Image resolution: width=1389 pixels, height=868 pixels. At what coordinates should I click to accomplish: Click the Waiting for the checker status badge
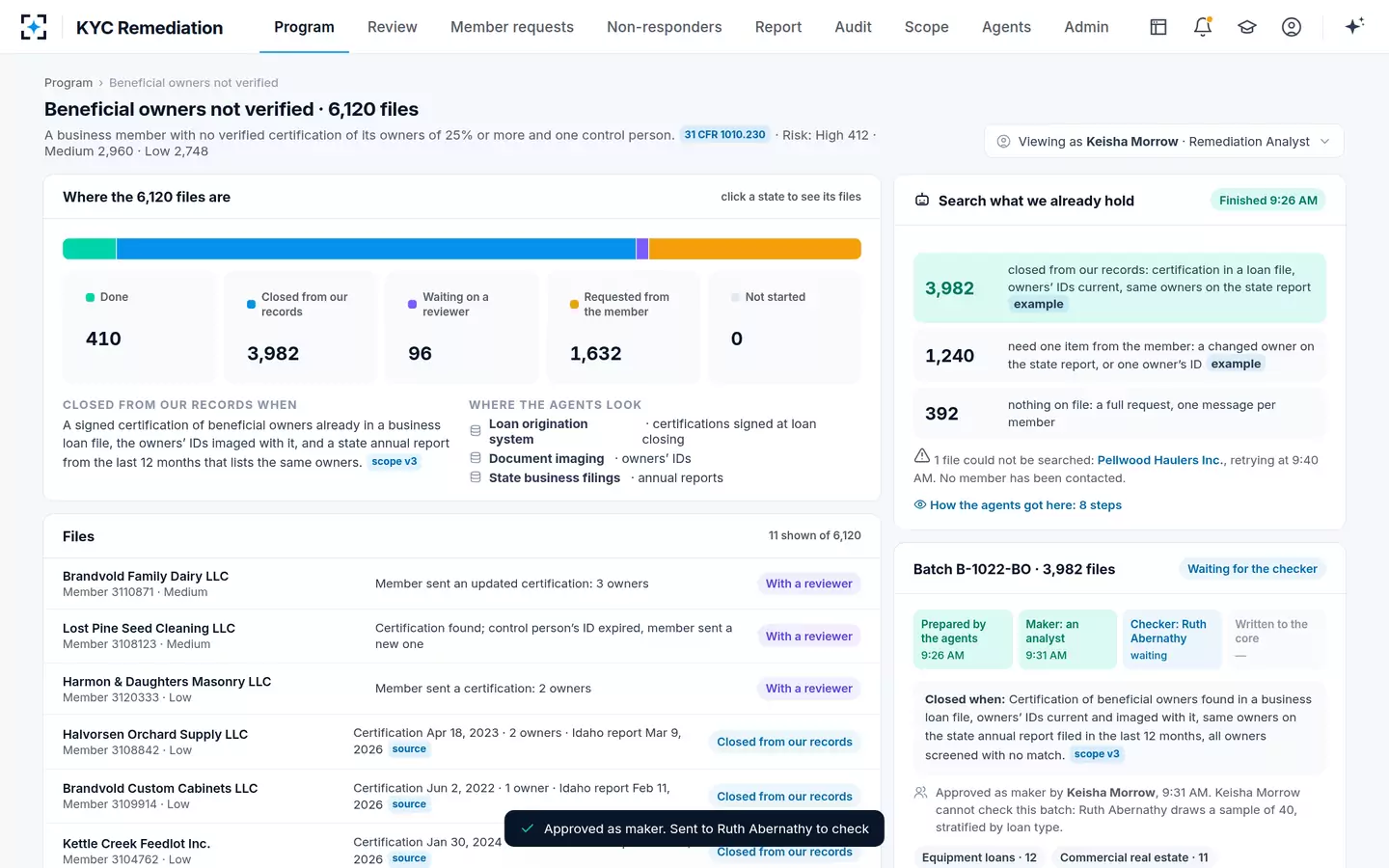click(x=1252, y=569)
